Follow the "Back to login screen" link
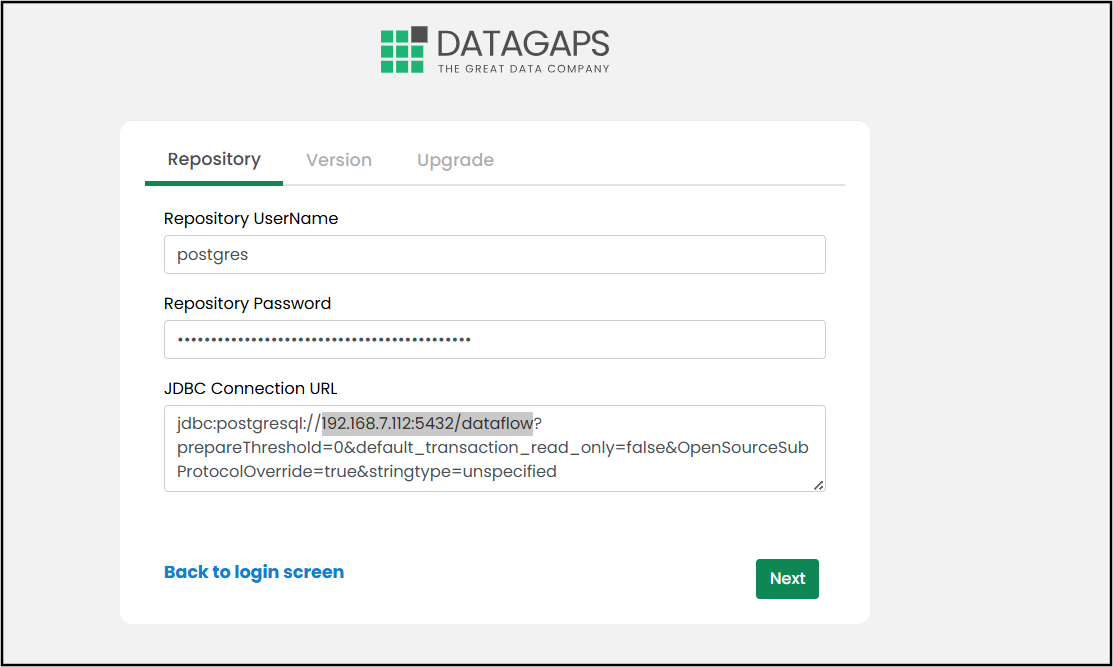 coord(254,572)
